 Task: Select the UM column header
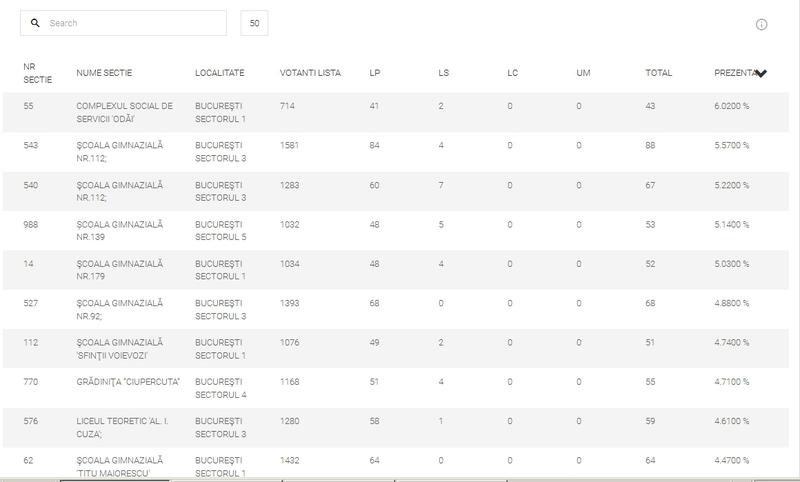pyautogui.click(x=583, y=73)
